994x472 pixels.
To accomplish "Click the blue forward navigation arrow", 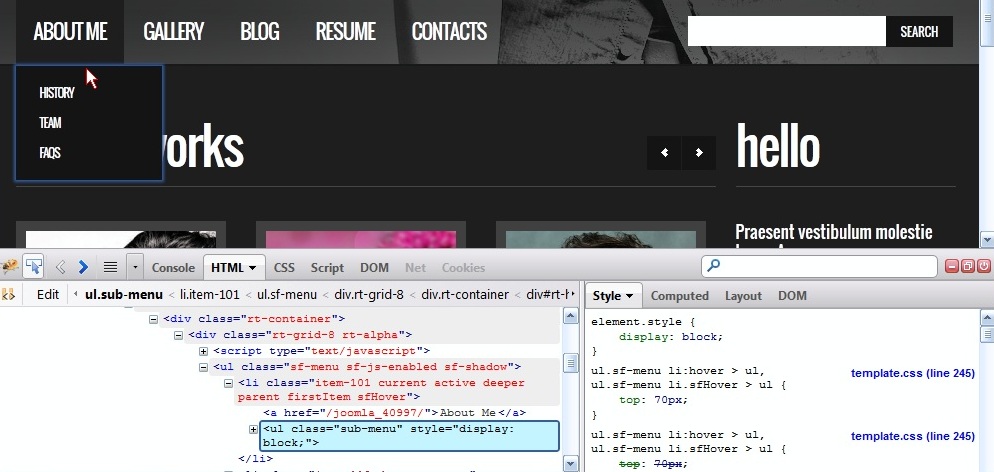I will click(83, 266).
